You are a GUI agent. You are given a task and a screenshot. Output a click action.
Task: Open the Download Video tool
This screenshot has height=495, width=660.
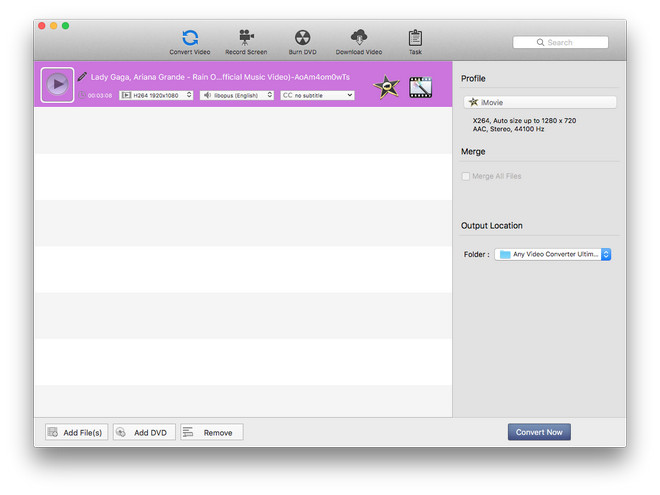point(359,42)
